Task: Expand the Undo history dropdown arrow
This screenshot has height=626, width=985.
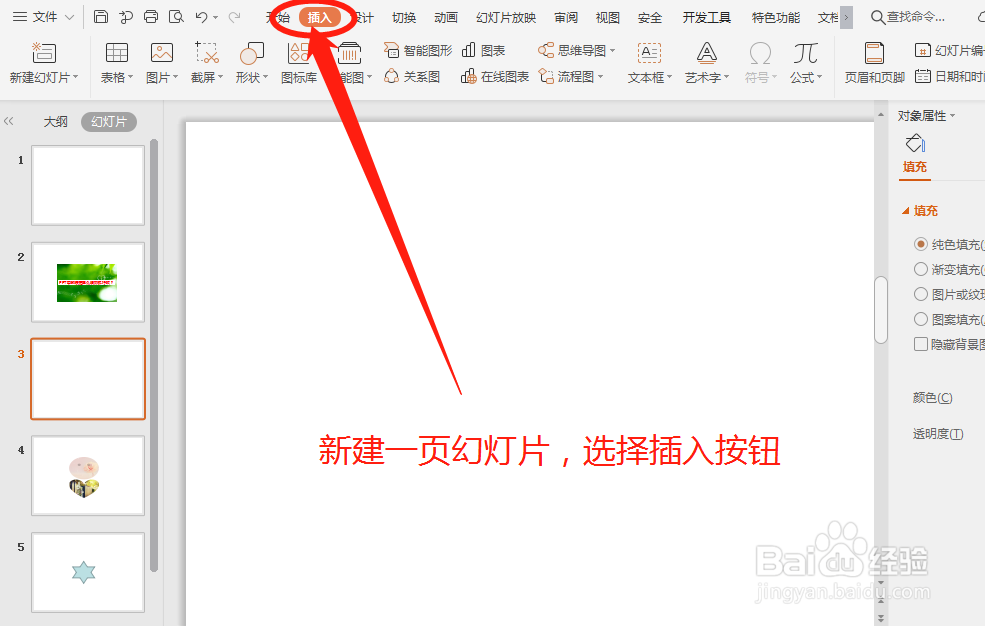Action: pyautogui.click(x=215, y=18)
